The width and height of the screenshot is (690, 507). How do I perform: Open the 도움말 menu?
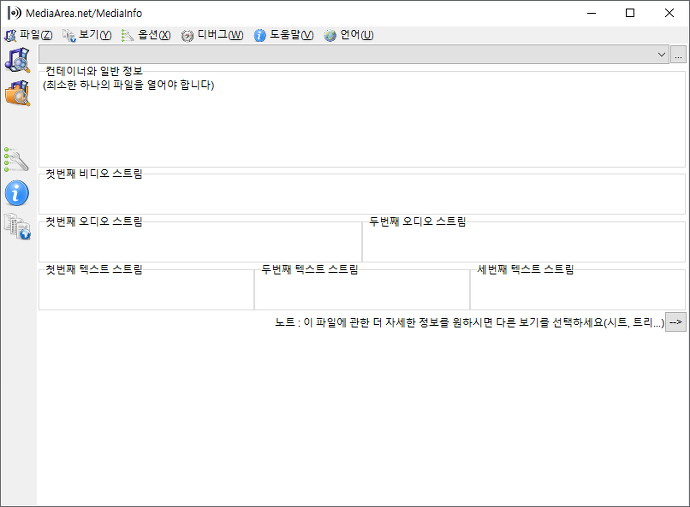click(x=284, y=35)
